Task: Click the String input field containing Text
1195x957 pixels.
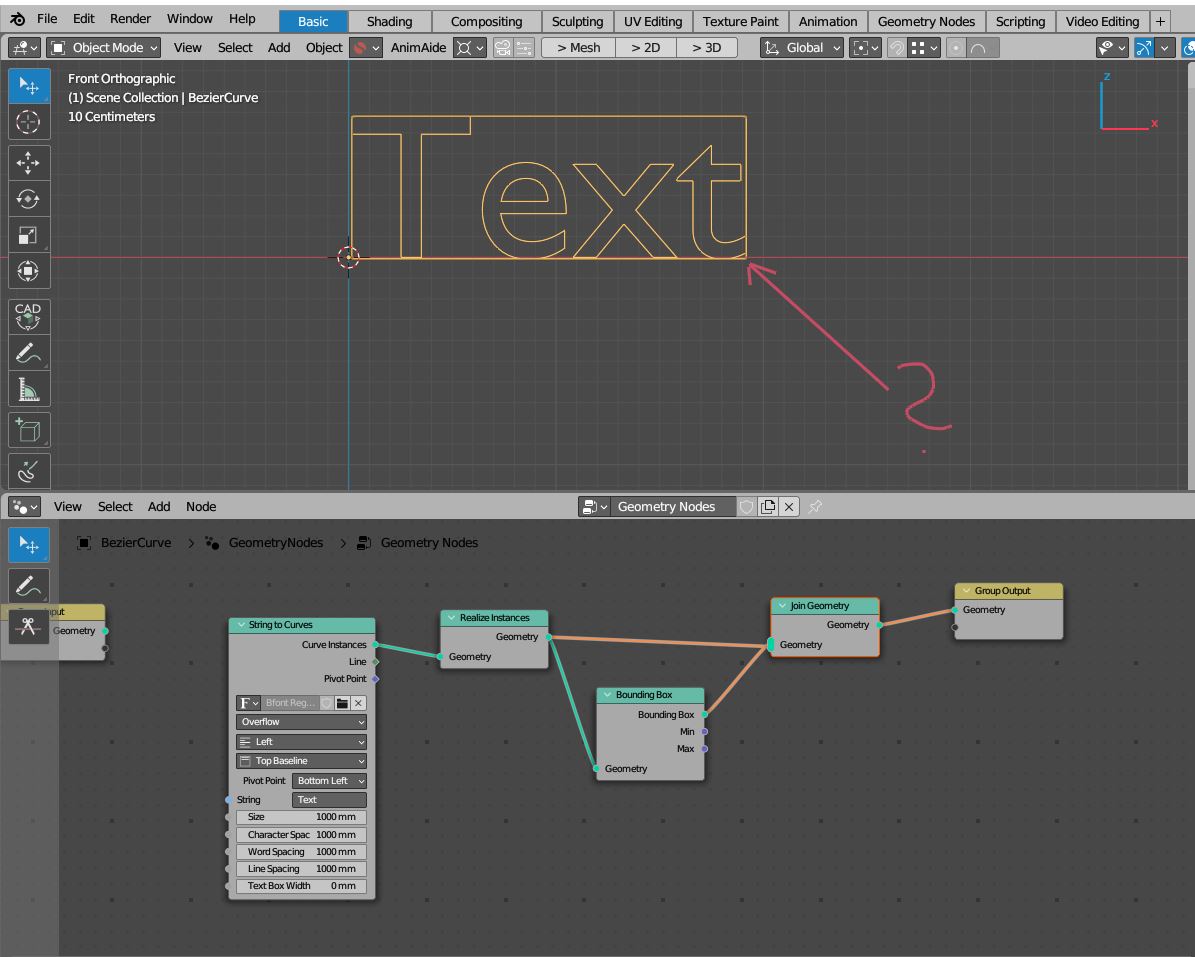Action: click(x=329, y=799)
